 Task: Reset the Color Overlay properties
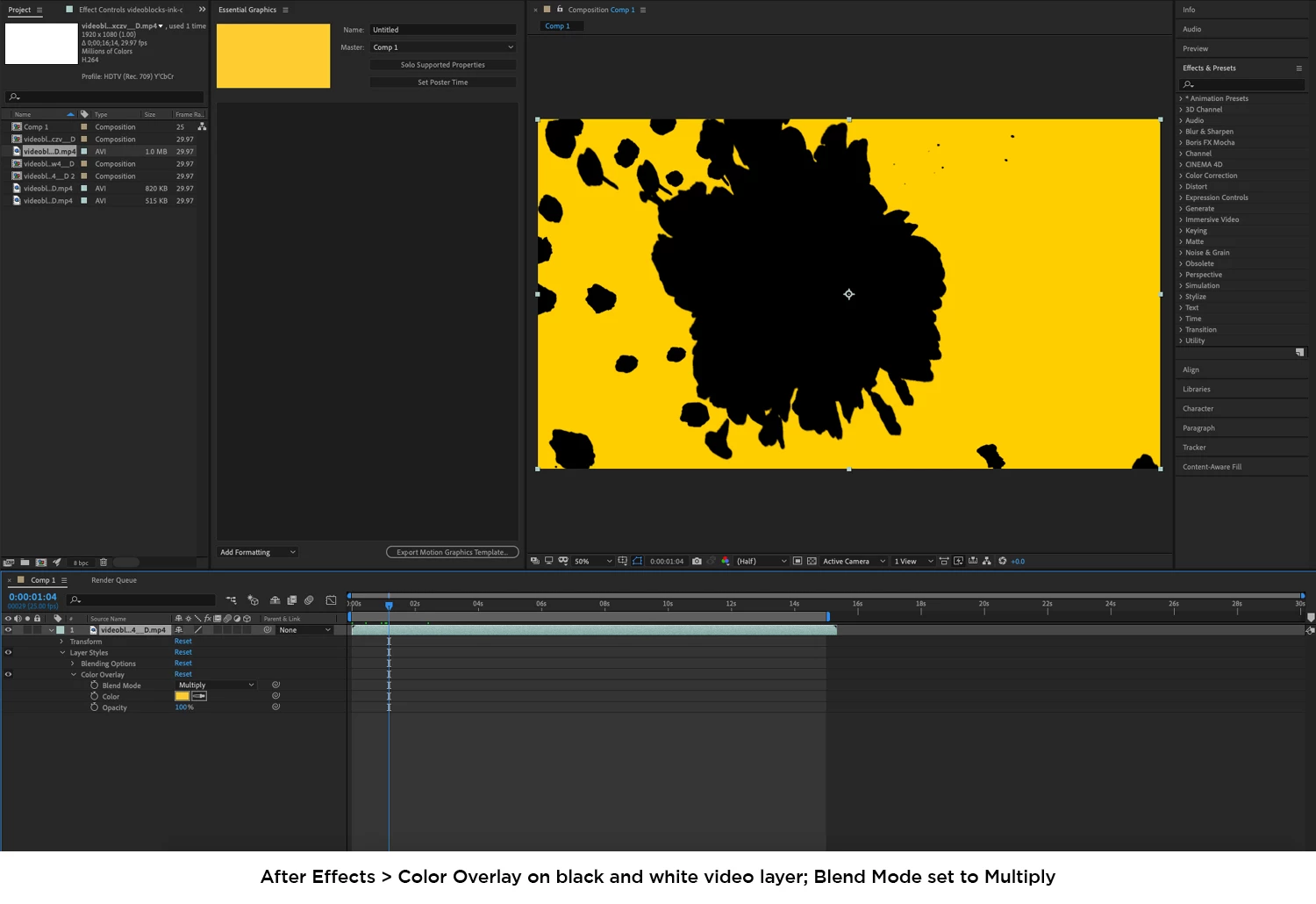tap(182, 674)
